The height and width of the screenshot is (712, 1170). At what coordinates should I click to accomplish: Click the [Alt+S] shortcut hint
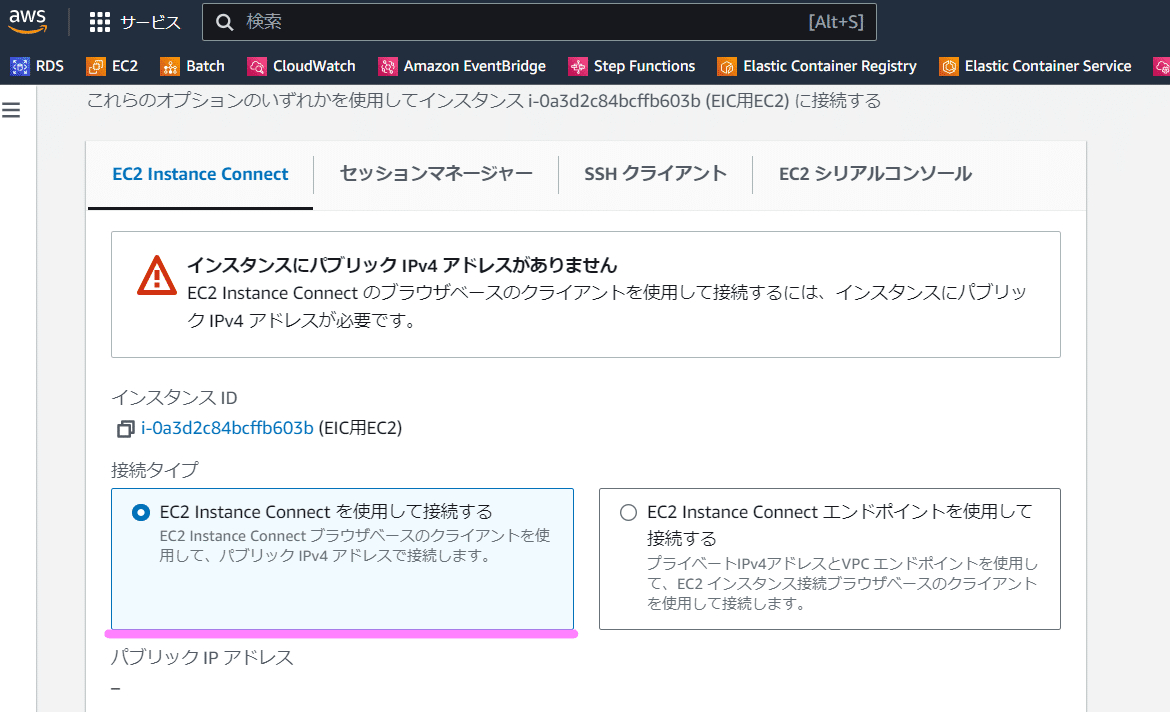[x=836, y=22]
